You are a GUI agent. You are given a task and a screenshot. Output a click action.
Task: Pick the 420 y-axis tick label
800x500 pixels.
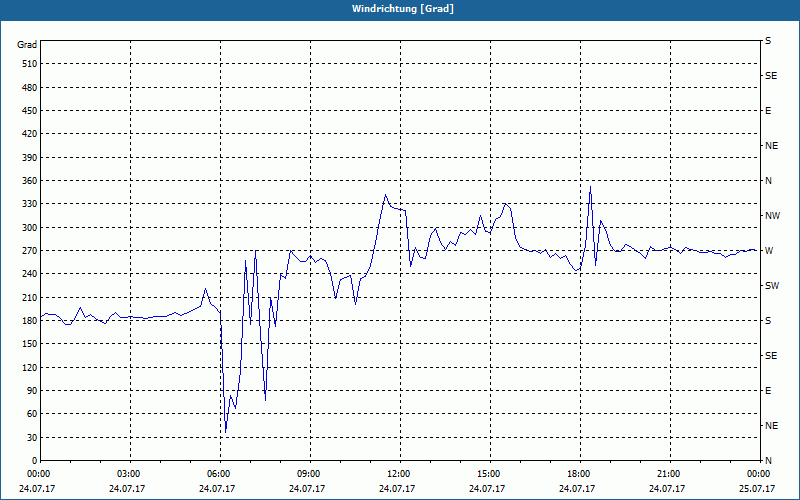(30, 134)
